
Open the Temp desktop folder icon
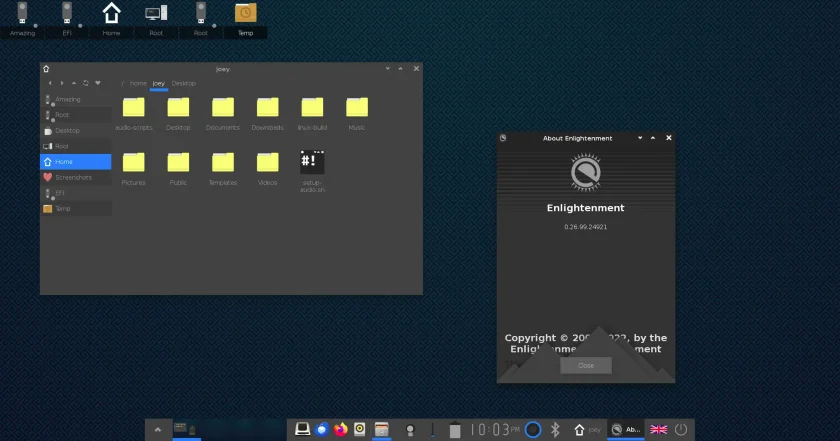[245, 18]
